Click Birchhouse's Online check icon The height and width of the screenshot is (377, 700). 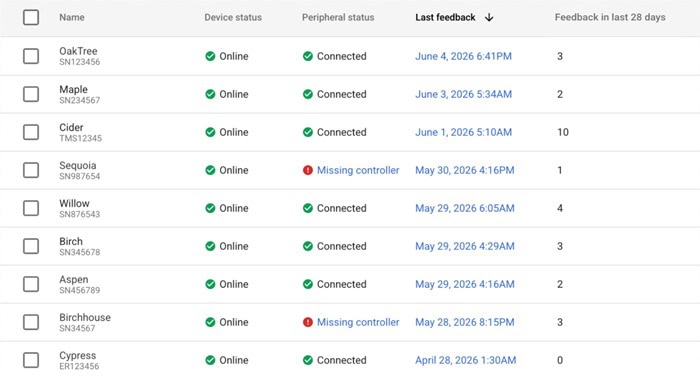click(x=210, y=322)
